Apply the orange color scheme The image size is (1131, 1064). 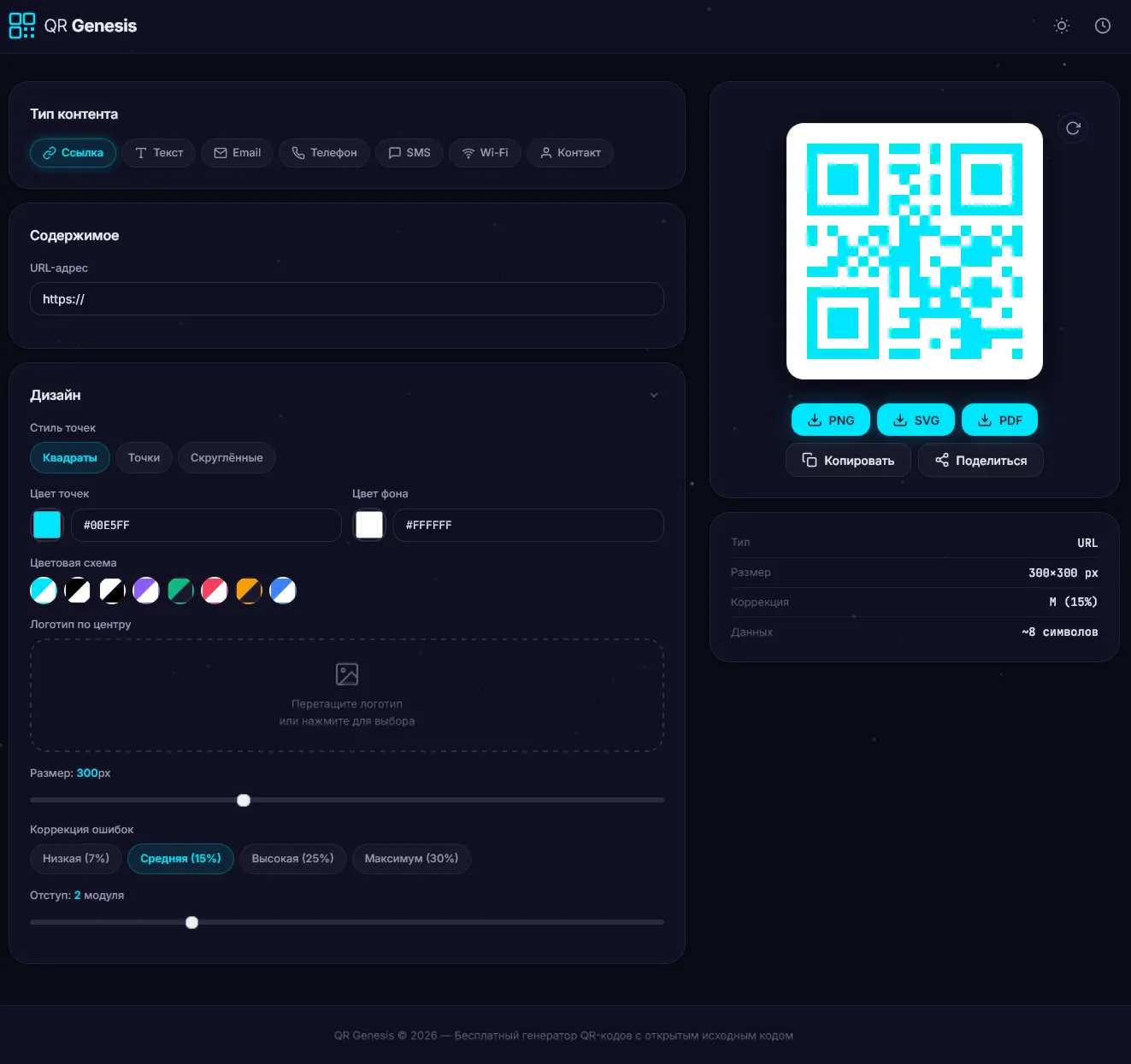click(249, 591)
